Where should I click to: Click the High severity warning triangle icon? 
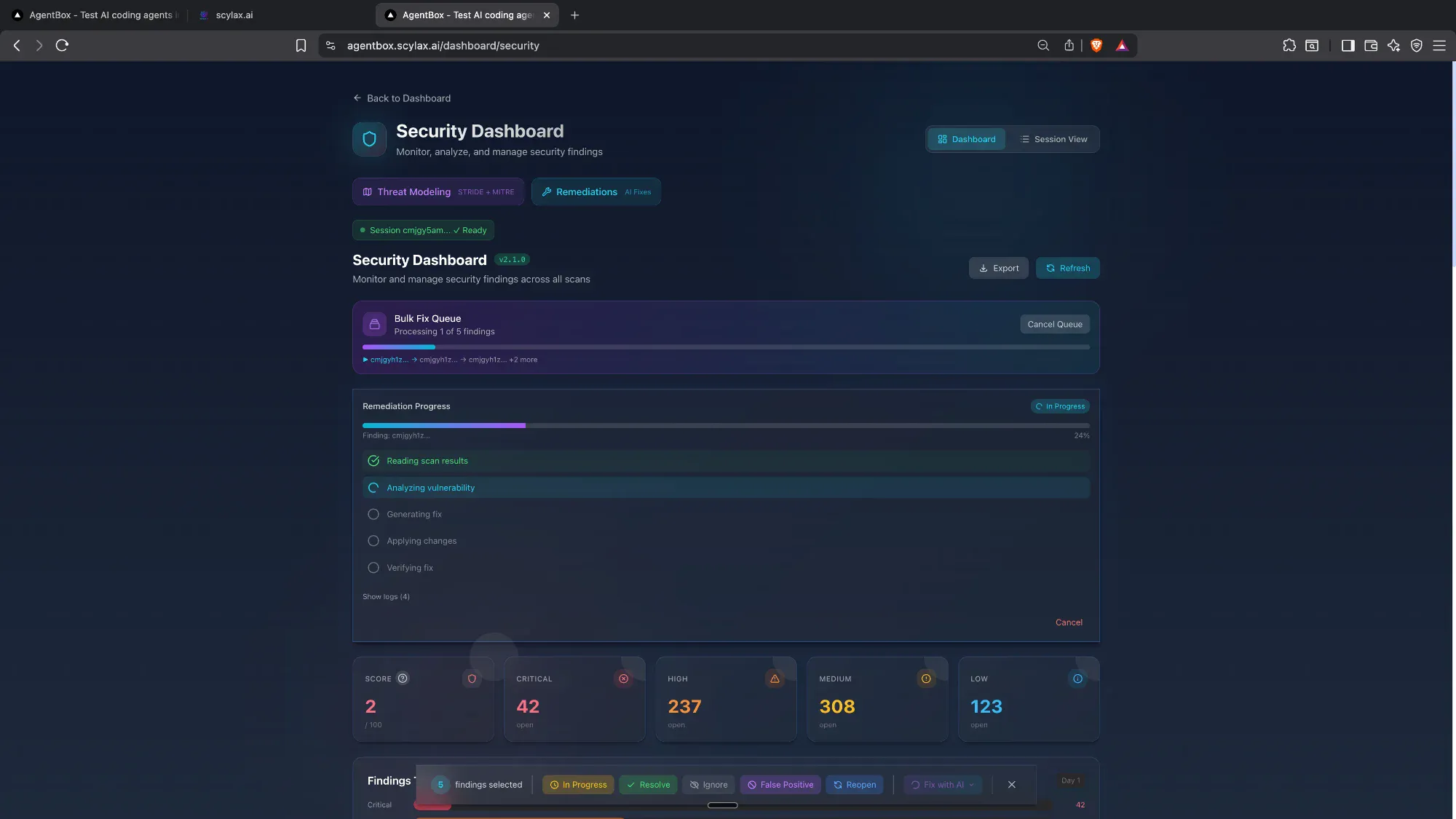(x=774, y=678)
